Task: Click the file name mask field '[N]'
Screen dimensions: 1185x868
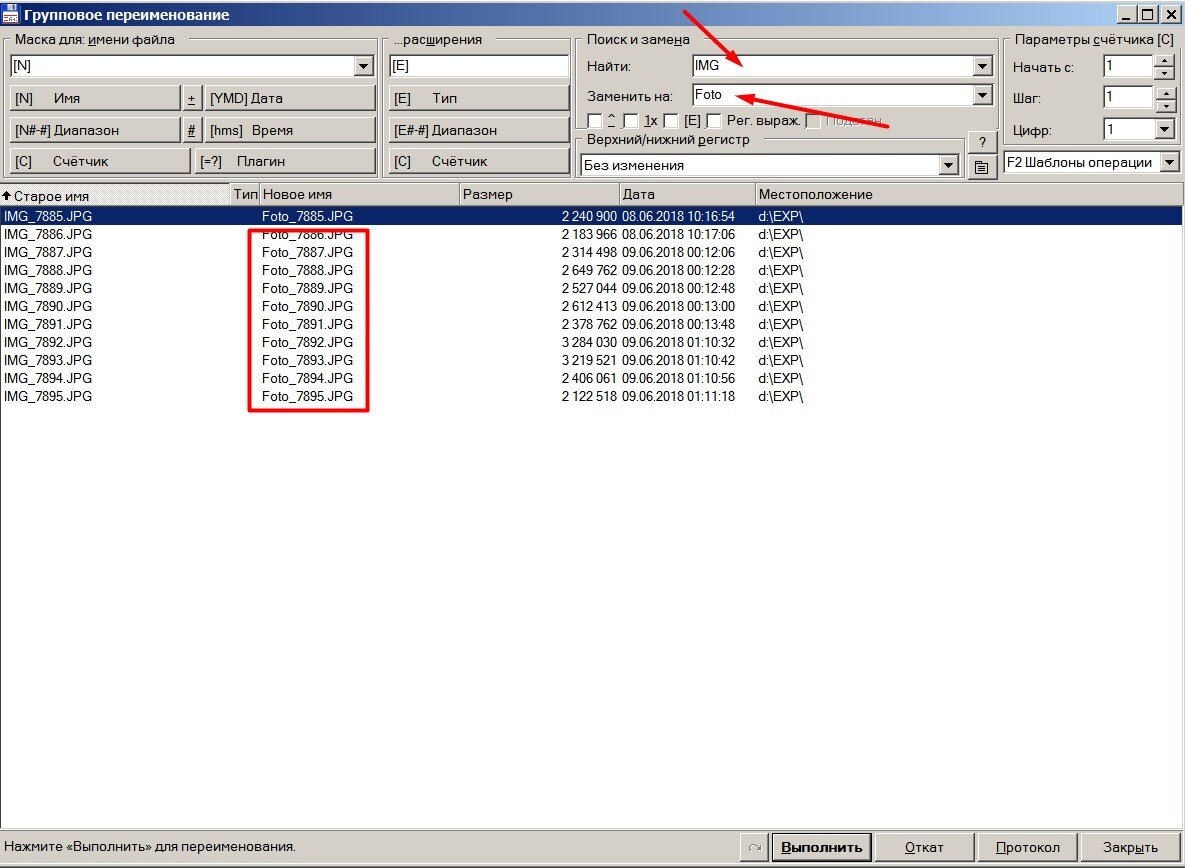Action: pyautogui.click(x=182, y=66)
